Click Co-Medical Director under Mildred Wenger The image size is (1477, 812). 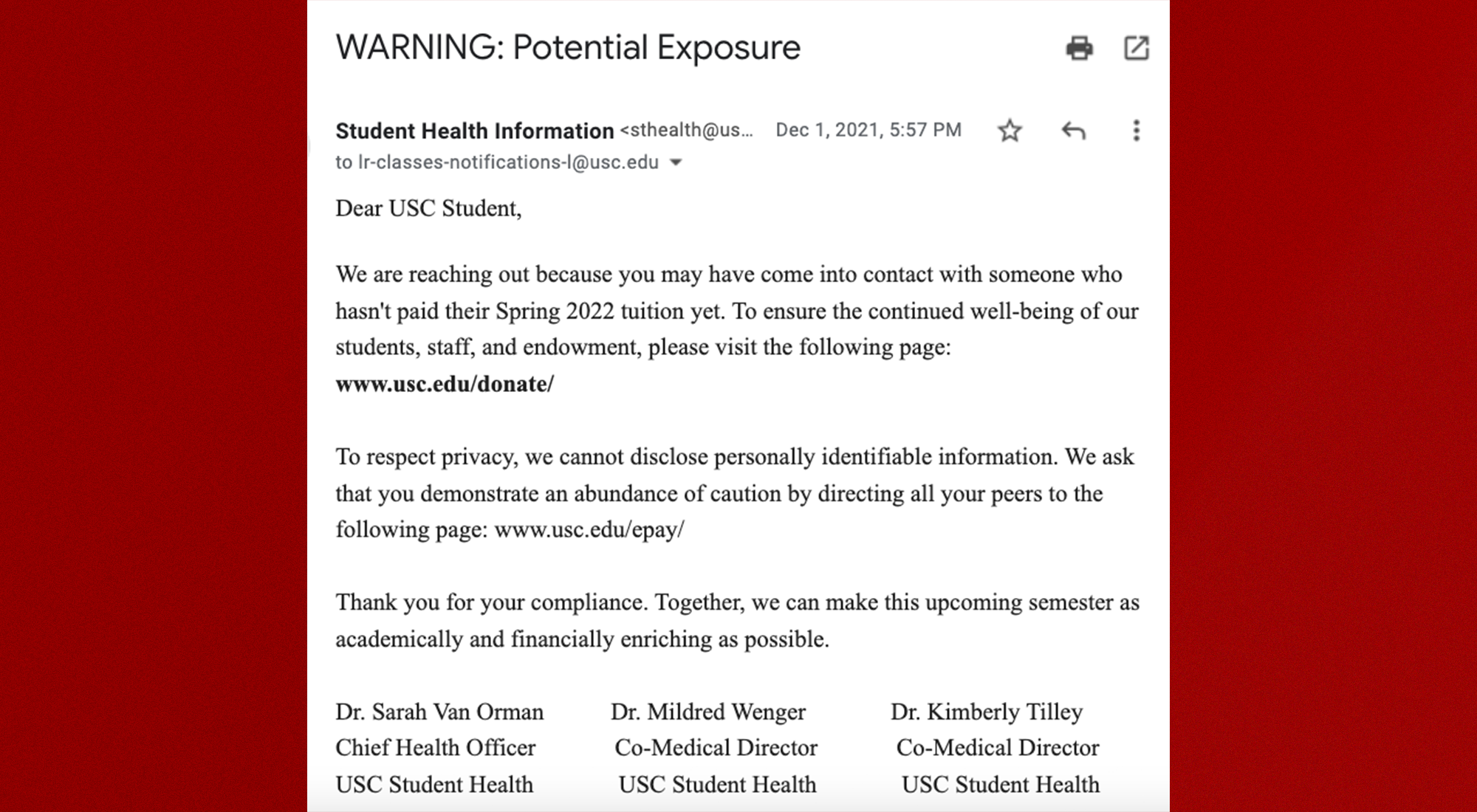[x=716, y=748]
